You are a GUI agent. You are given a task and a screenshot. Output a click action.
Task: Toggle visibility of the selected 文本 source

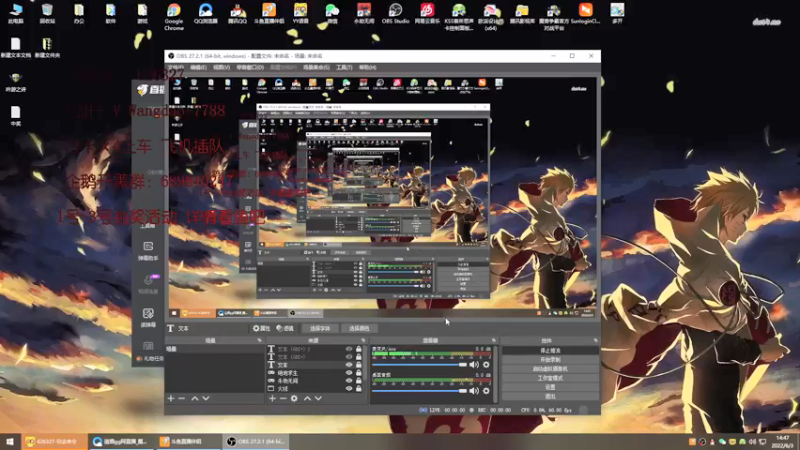coord(349,365)
